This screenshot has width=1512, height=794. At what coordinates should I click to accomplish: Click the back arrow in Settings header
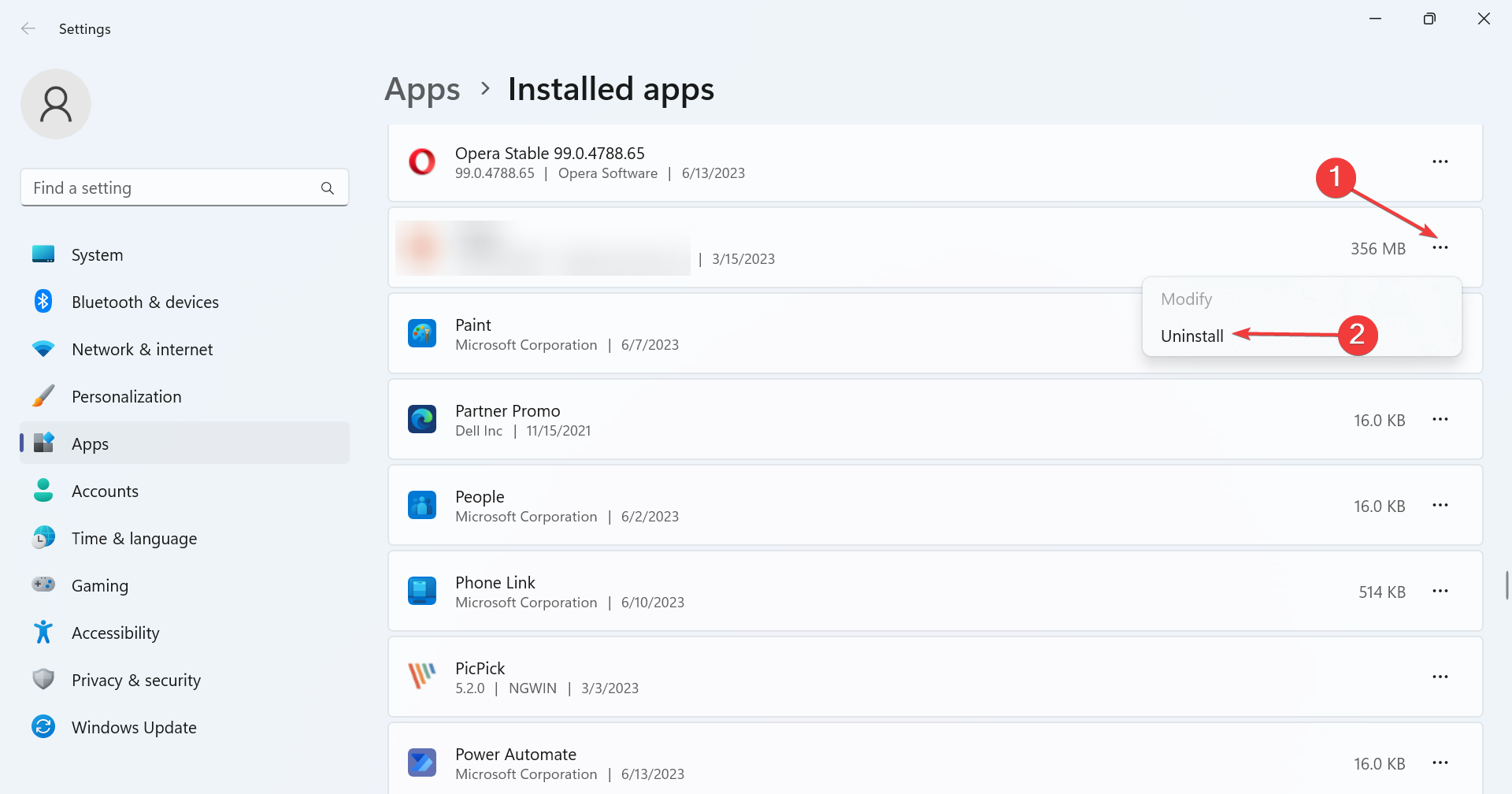pyautogui.click(x=28, y=29)
